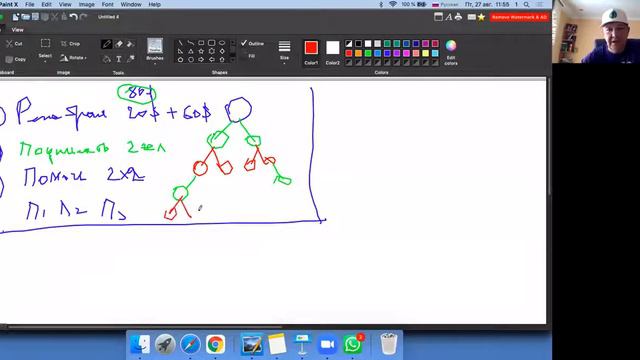Viewport: 640px width, 360px height.
Task: Select the Pencil drawing tool
Action: pyautogui.click(x=107, y=44)
